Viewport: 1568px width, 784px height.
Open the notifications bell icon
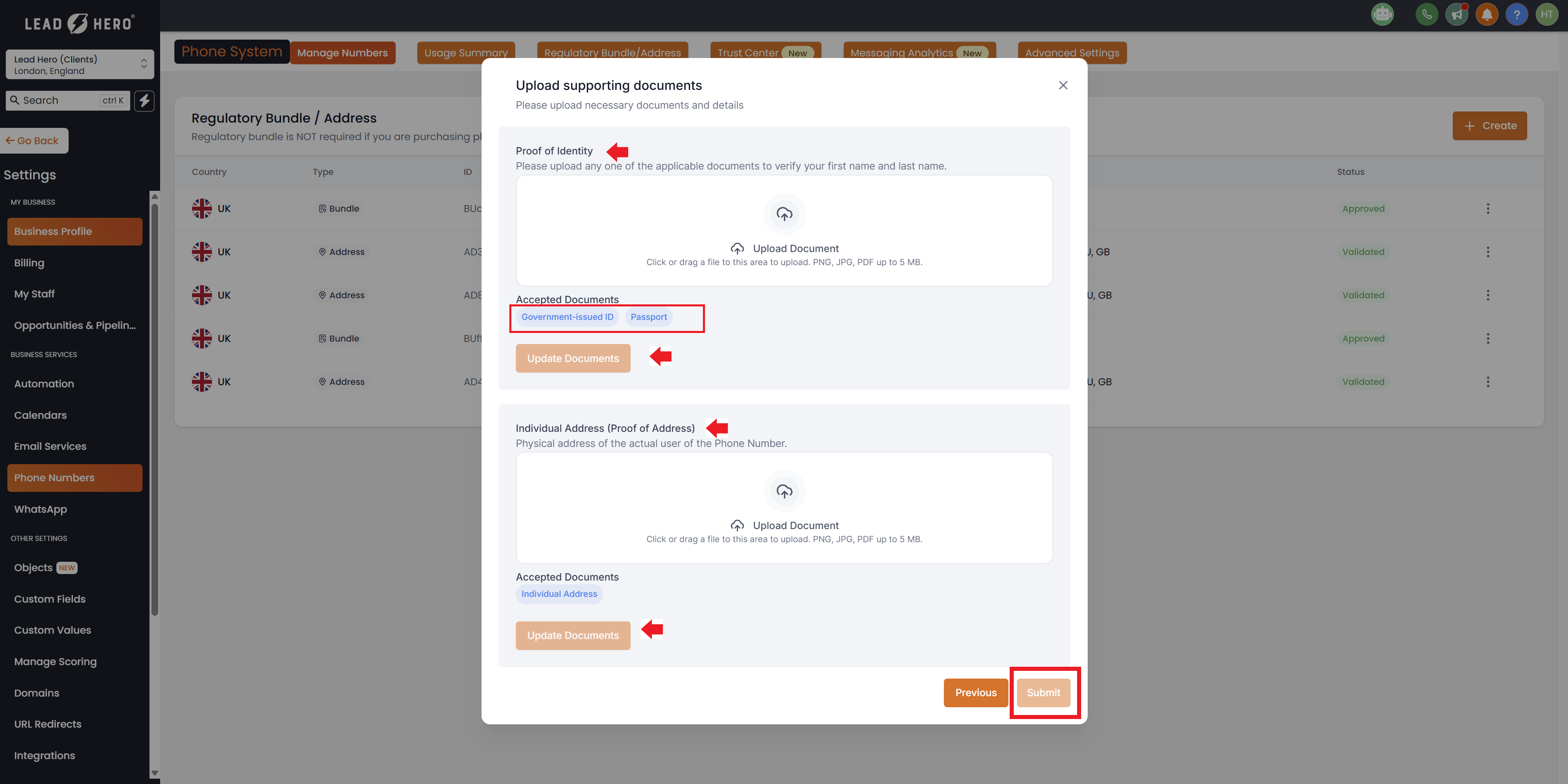point(1486,14)
